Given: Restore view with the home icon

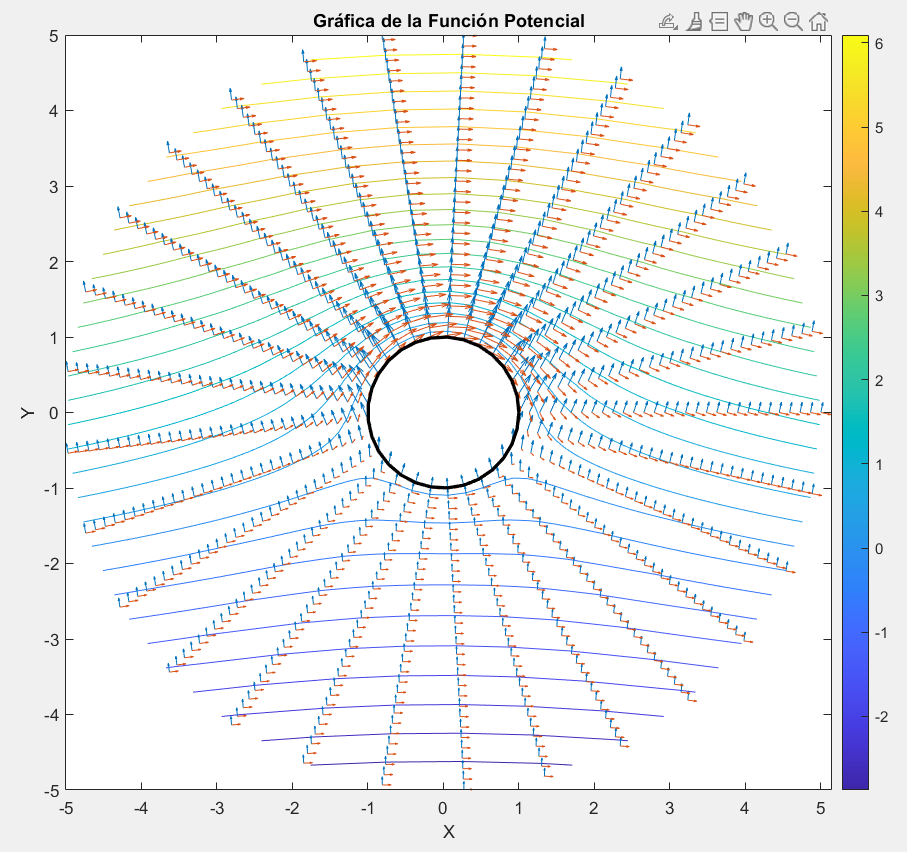Looking at the screenshot, I should [x=817, y=20].
